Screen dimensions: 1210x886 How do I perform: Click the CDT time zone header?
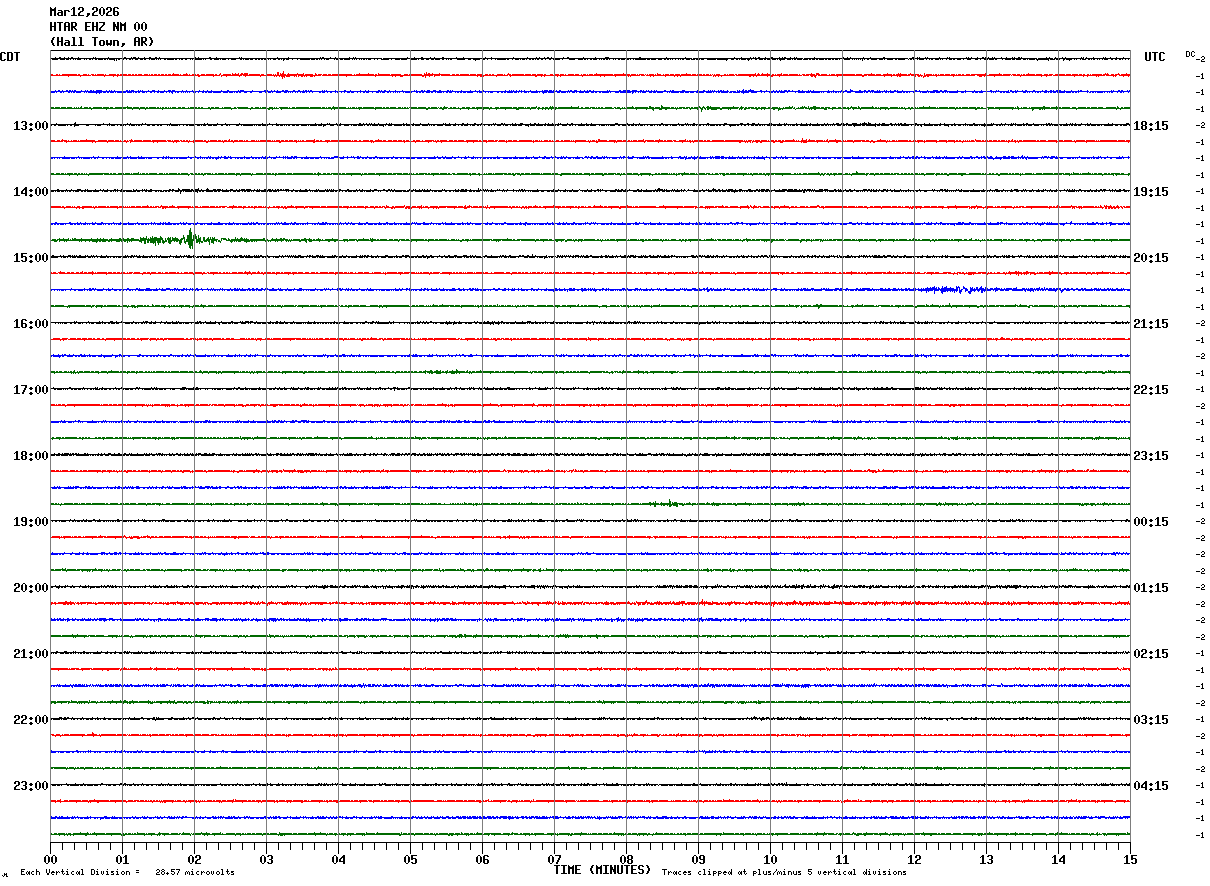(10, 57)
